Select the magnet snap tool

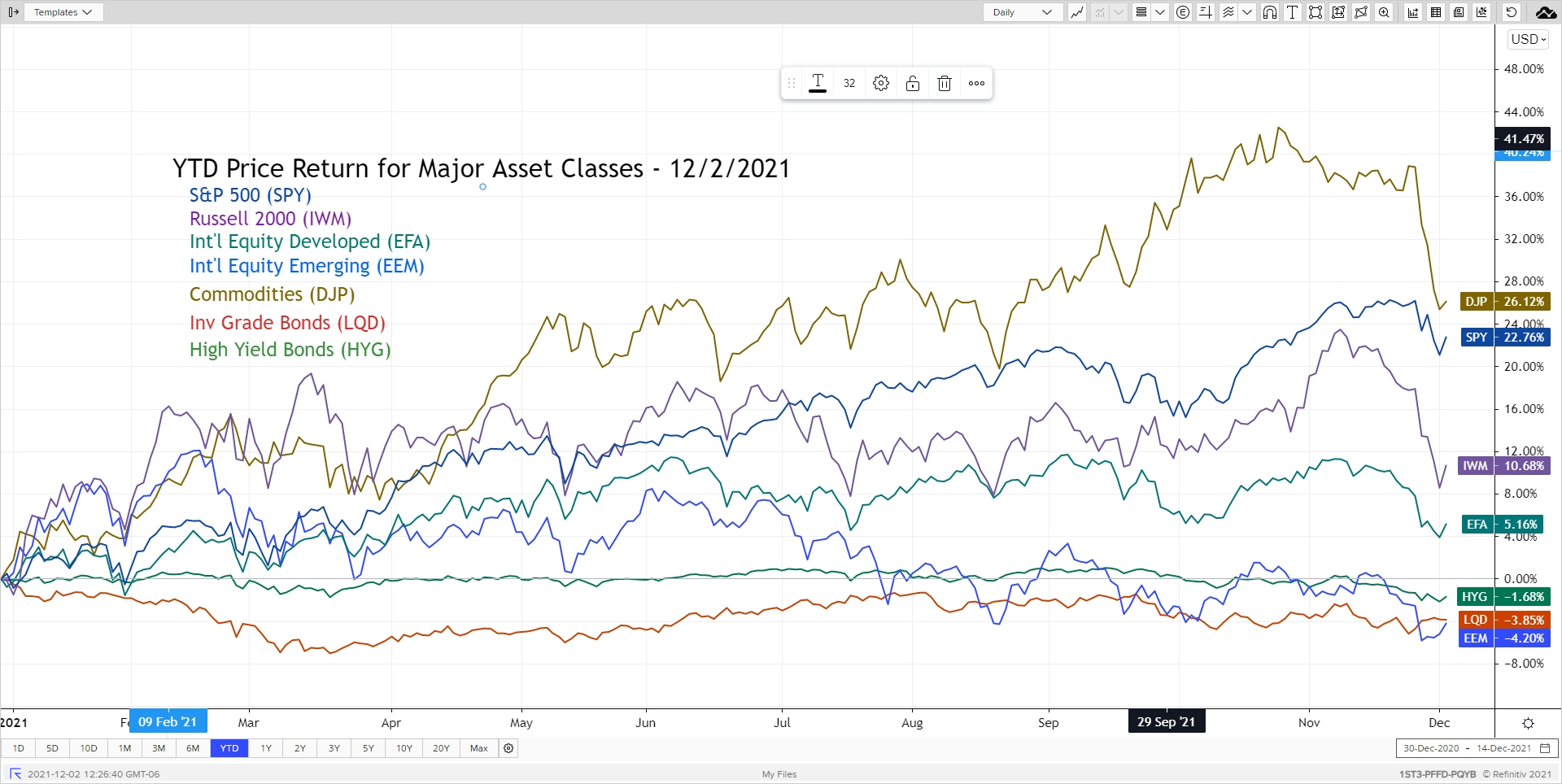click(x=1269, y=12)
